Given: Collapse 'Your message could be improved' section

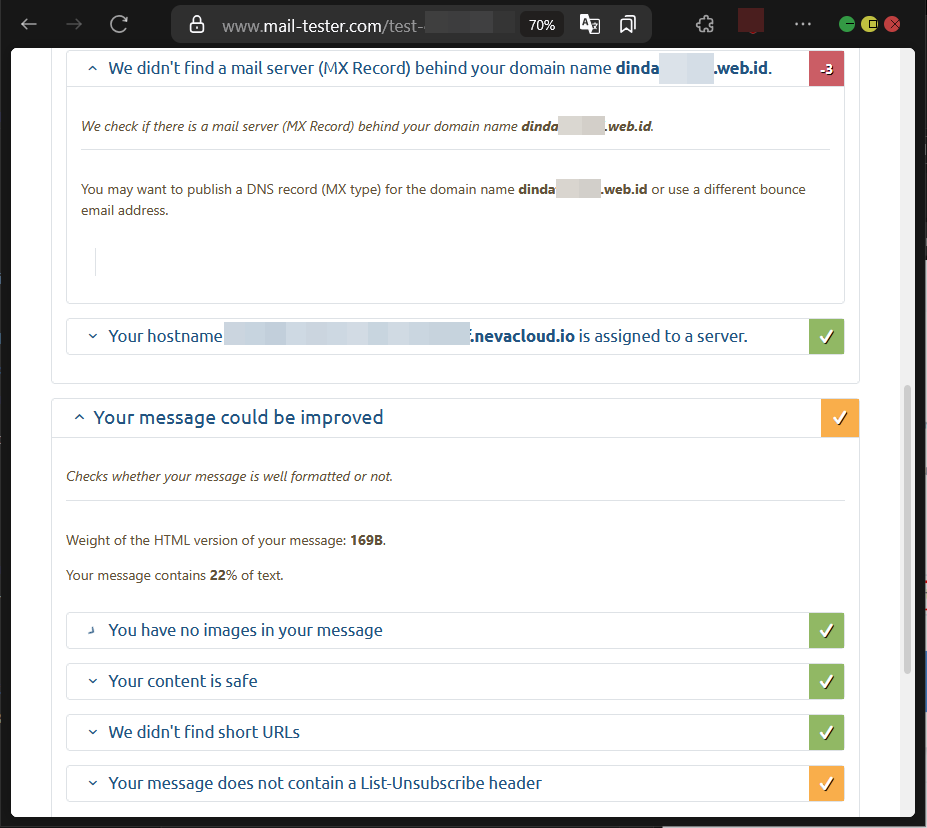Looking at the screenshot, I should coord(79,417).
